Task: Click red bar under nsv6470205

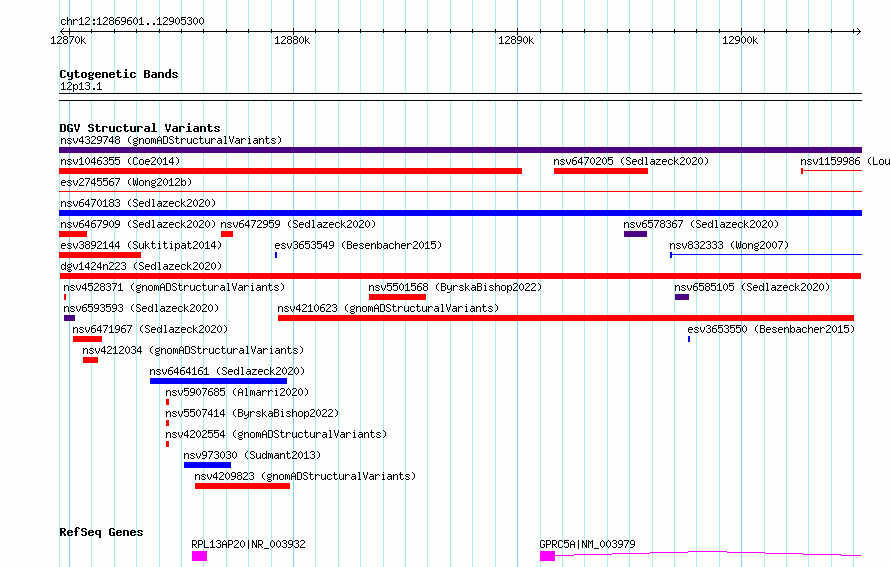Action: [601, 171]
